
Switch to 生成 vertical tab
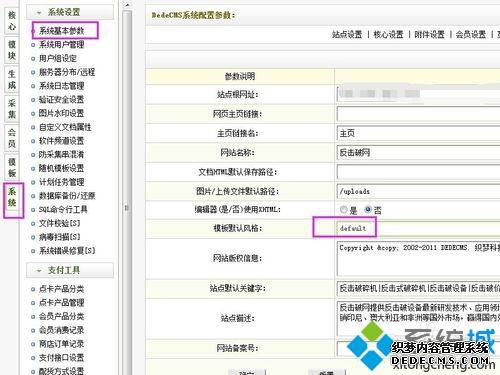click(12, 80)
